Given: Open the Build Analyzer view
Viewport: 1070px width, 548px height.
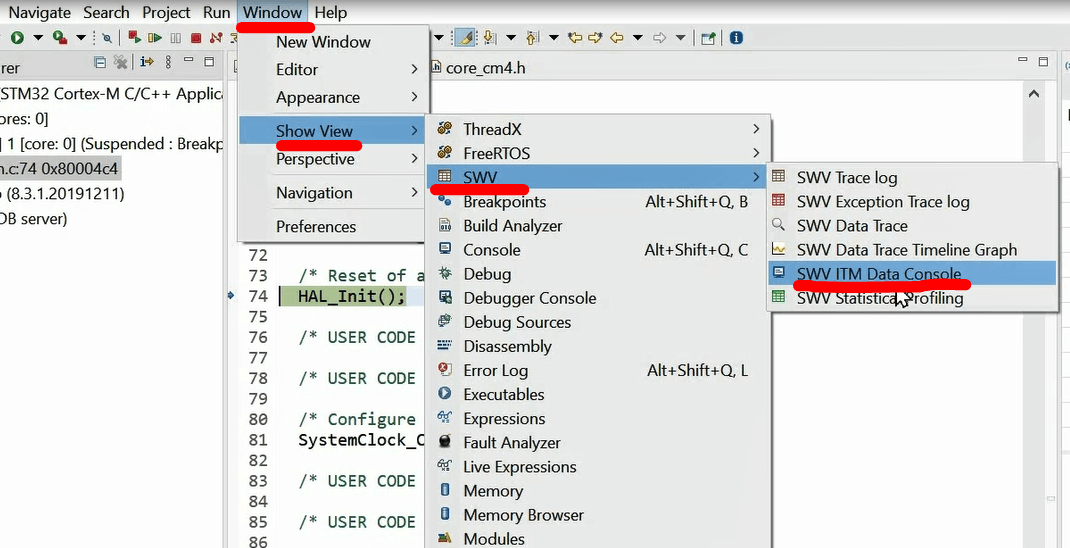Looking at the screenshot, I should pos(598,226).
